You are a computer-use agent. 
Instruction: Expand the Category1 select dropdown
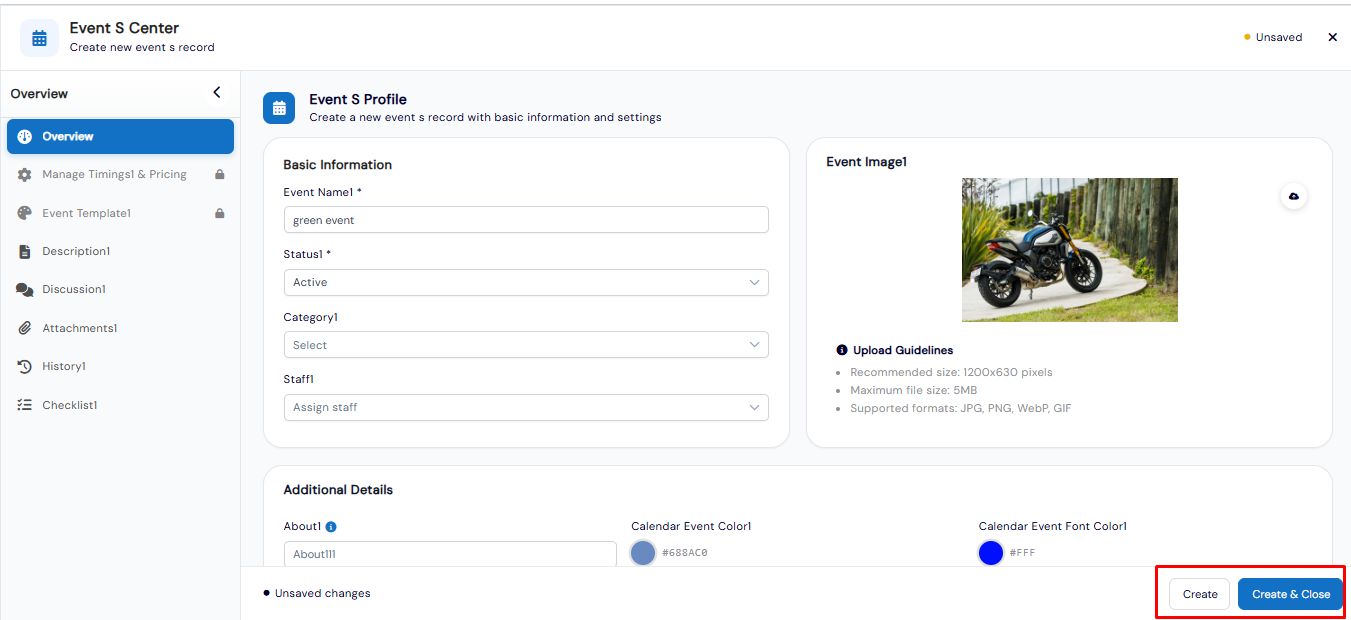(x=526, y=345)
